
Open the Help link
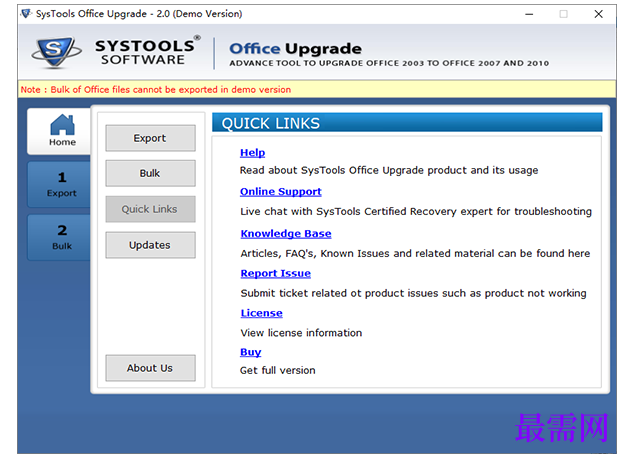(252, 153)
